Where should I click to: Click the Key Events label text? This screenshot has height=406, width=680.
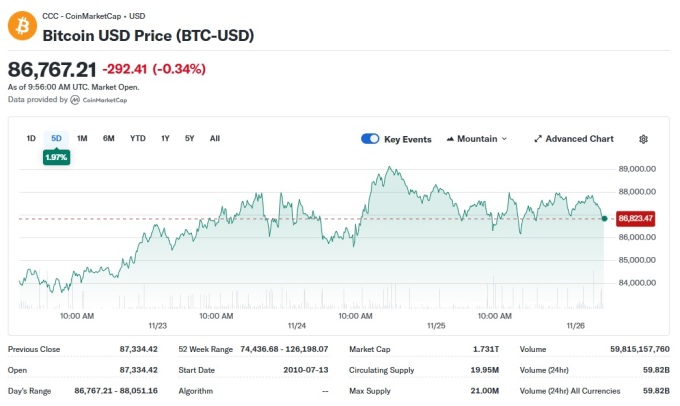click(x=408, y=139)
